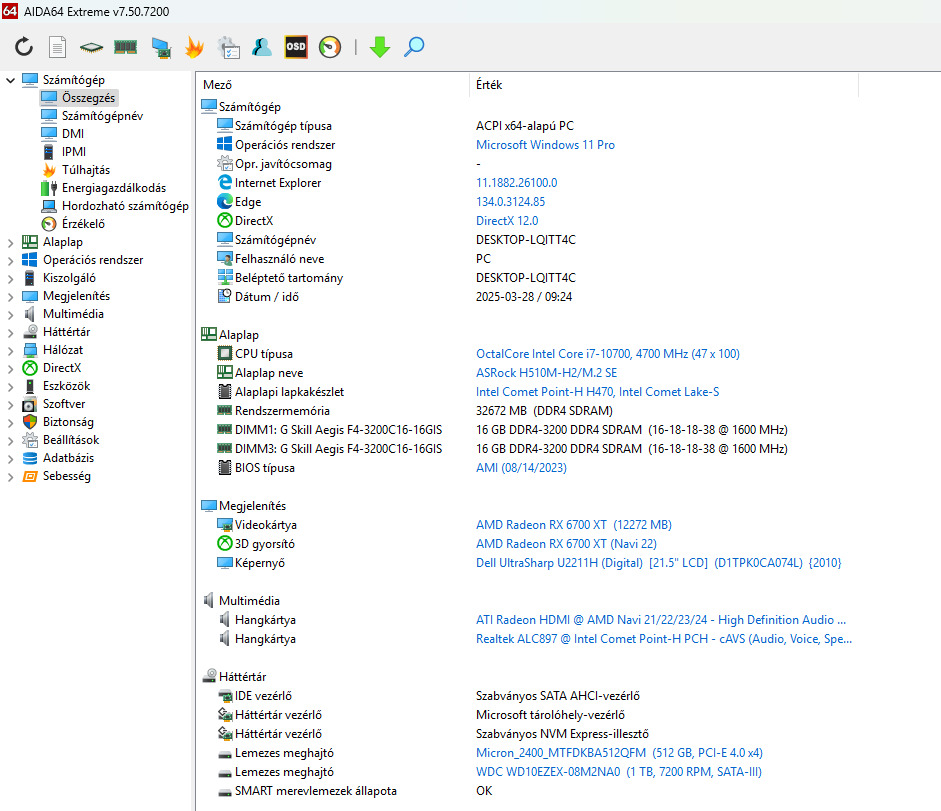The image size is (941, 811).
Task: Open AMD Radeon RX 6700 XT (Navi 22) link
Action: (567, 544)
